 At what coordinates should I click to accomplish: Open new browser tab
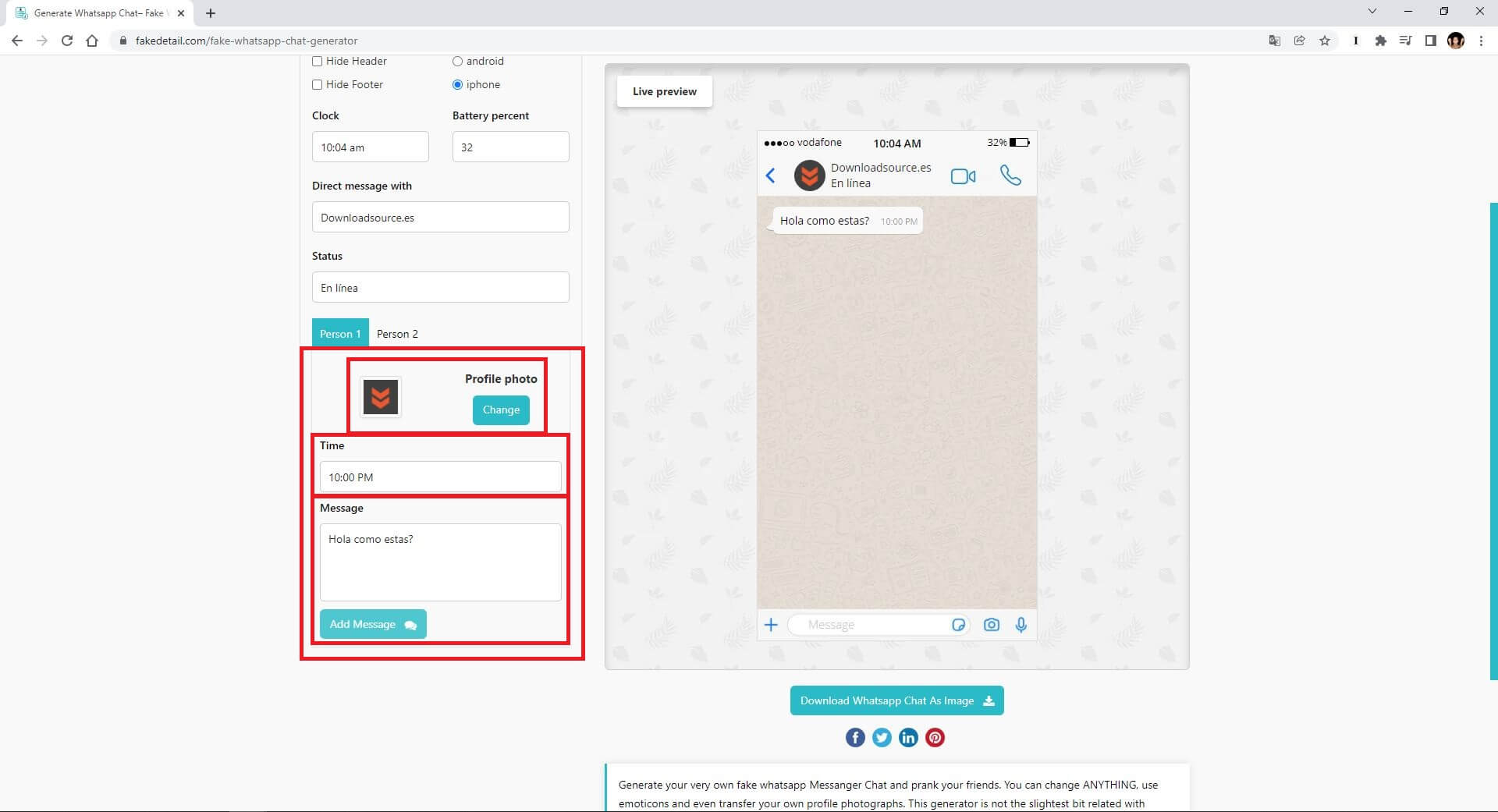click(x=211, y=13)
